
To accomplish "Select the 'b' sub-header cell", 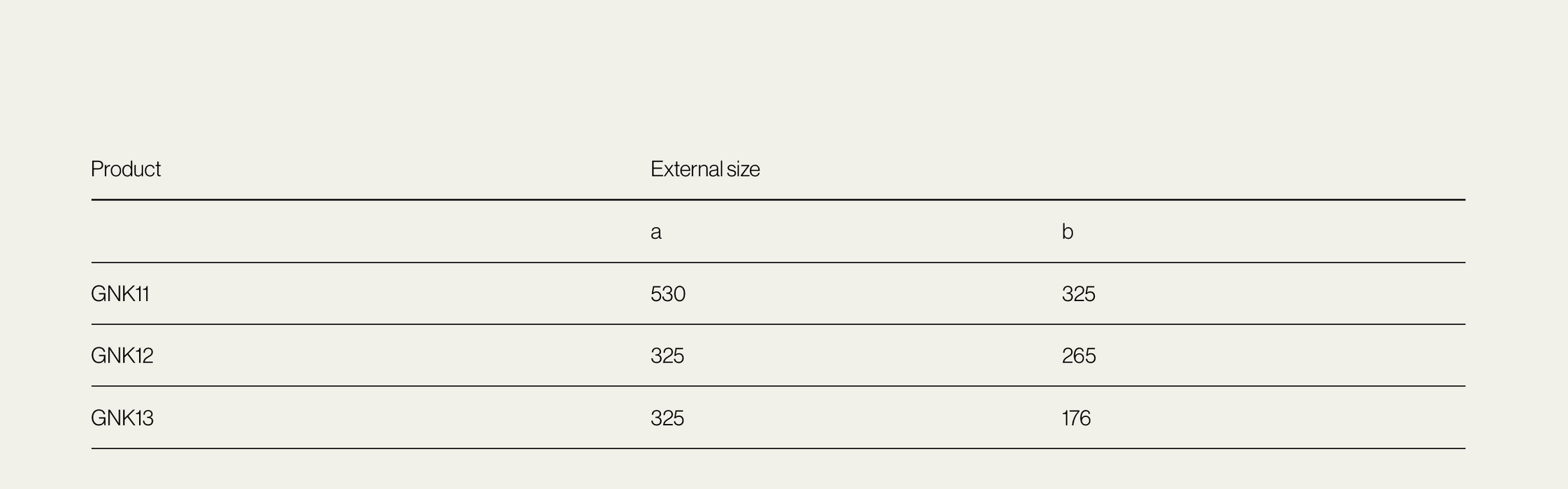I will click(1067, 232).
